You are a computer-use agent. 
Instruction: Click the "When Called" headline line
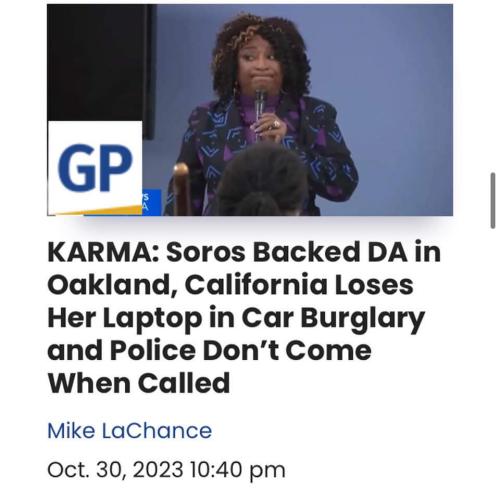(x=139, y=383)
